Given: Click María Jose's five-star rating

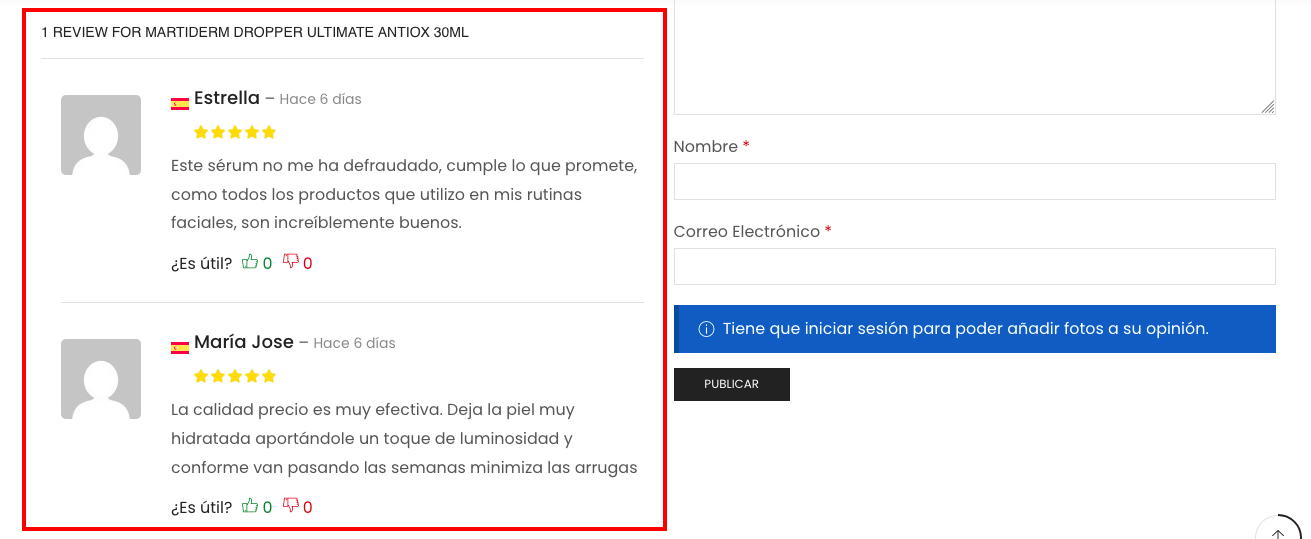Looking at the screenshot, I should (x=235, y=376).
